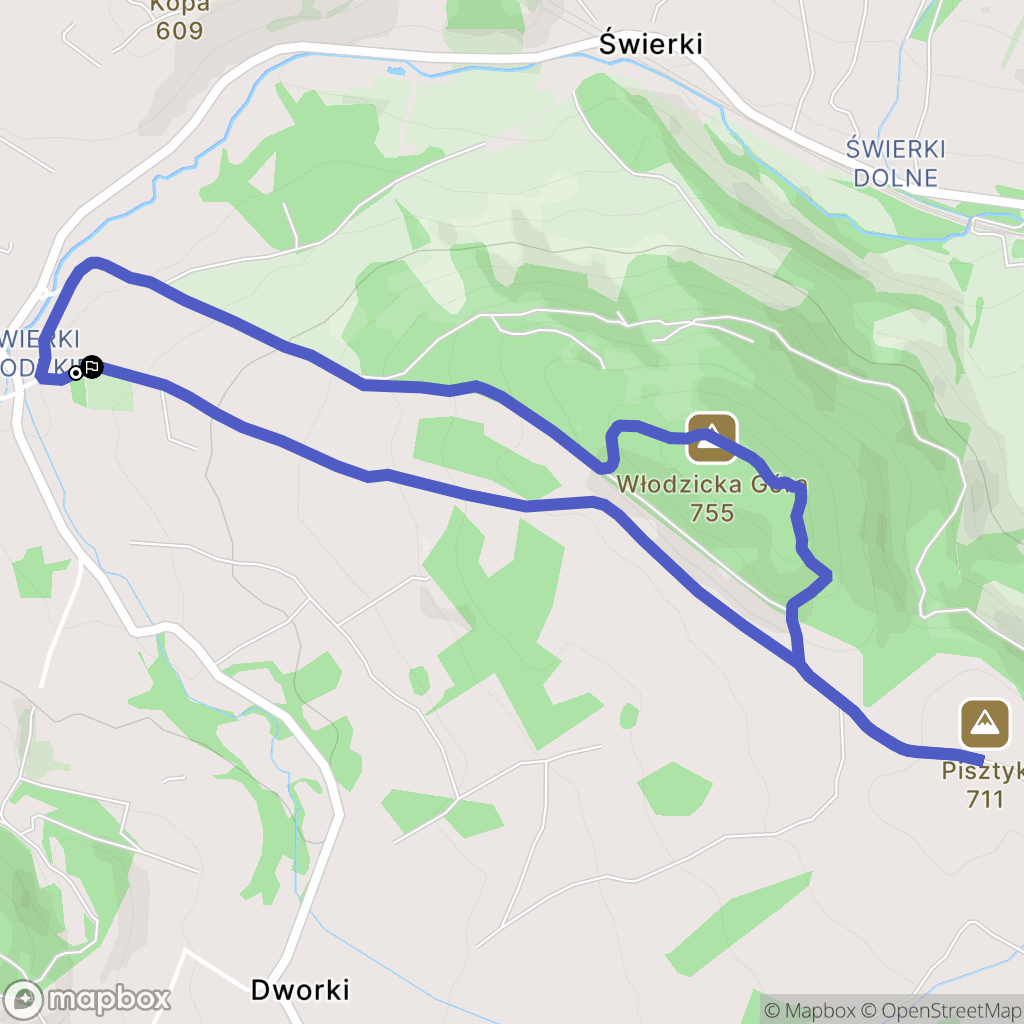The width and height of the screenshot is (1024, 1024).
Task: Open the mapbox wordmark link
Action: (x=109, y=999)
